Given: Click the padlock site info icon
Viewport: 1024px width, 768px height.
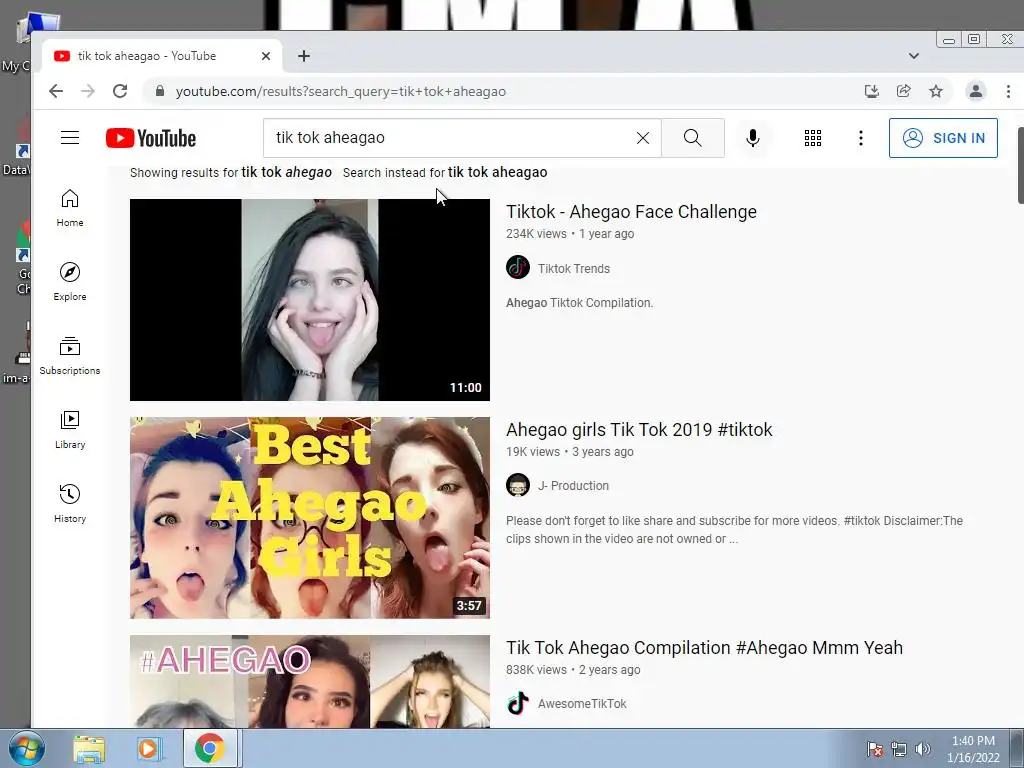Looking at the screenshot, I should pyautogui.click(x=160, y=91).
